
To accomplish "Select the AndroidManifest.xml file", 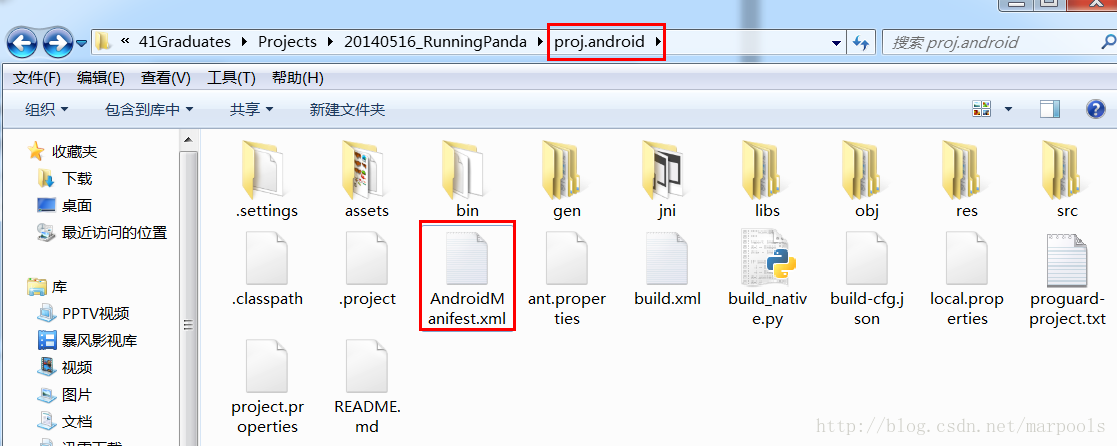I will click(467, 278).
